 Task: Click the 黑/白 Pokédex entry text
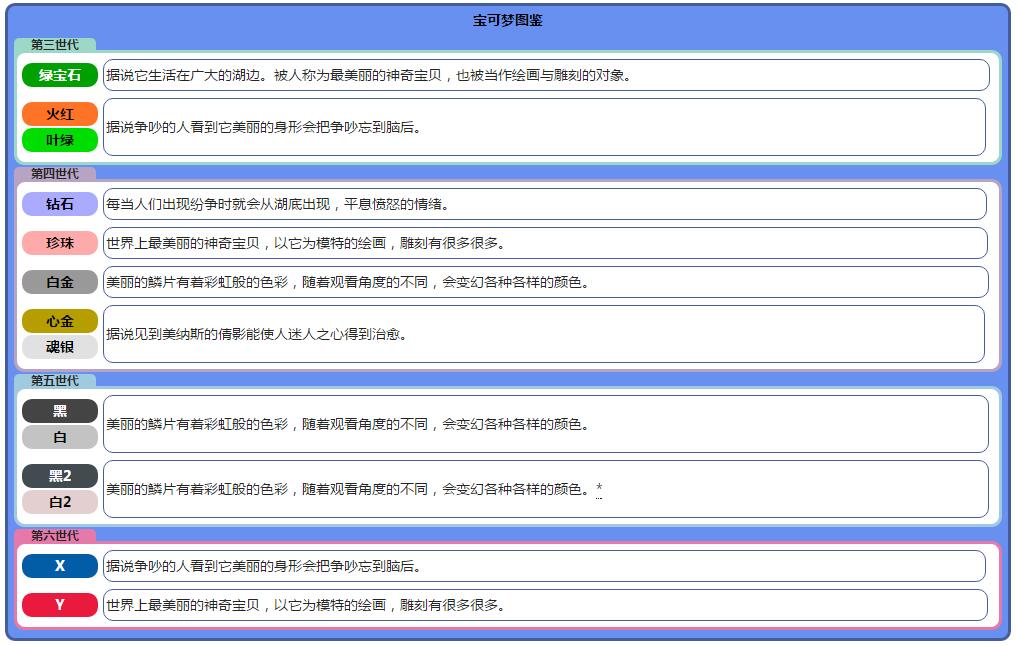point(347,424)
